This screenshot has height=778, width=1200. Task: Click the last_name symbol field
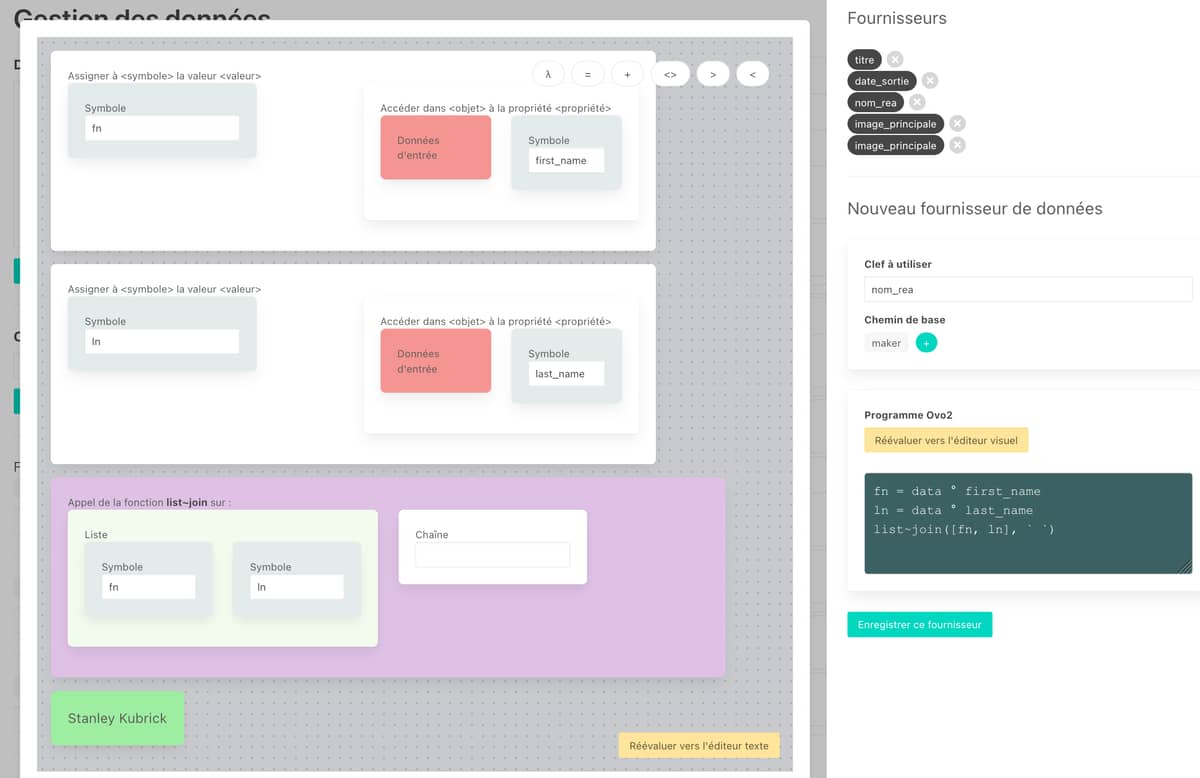tap(567, 374)
